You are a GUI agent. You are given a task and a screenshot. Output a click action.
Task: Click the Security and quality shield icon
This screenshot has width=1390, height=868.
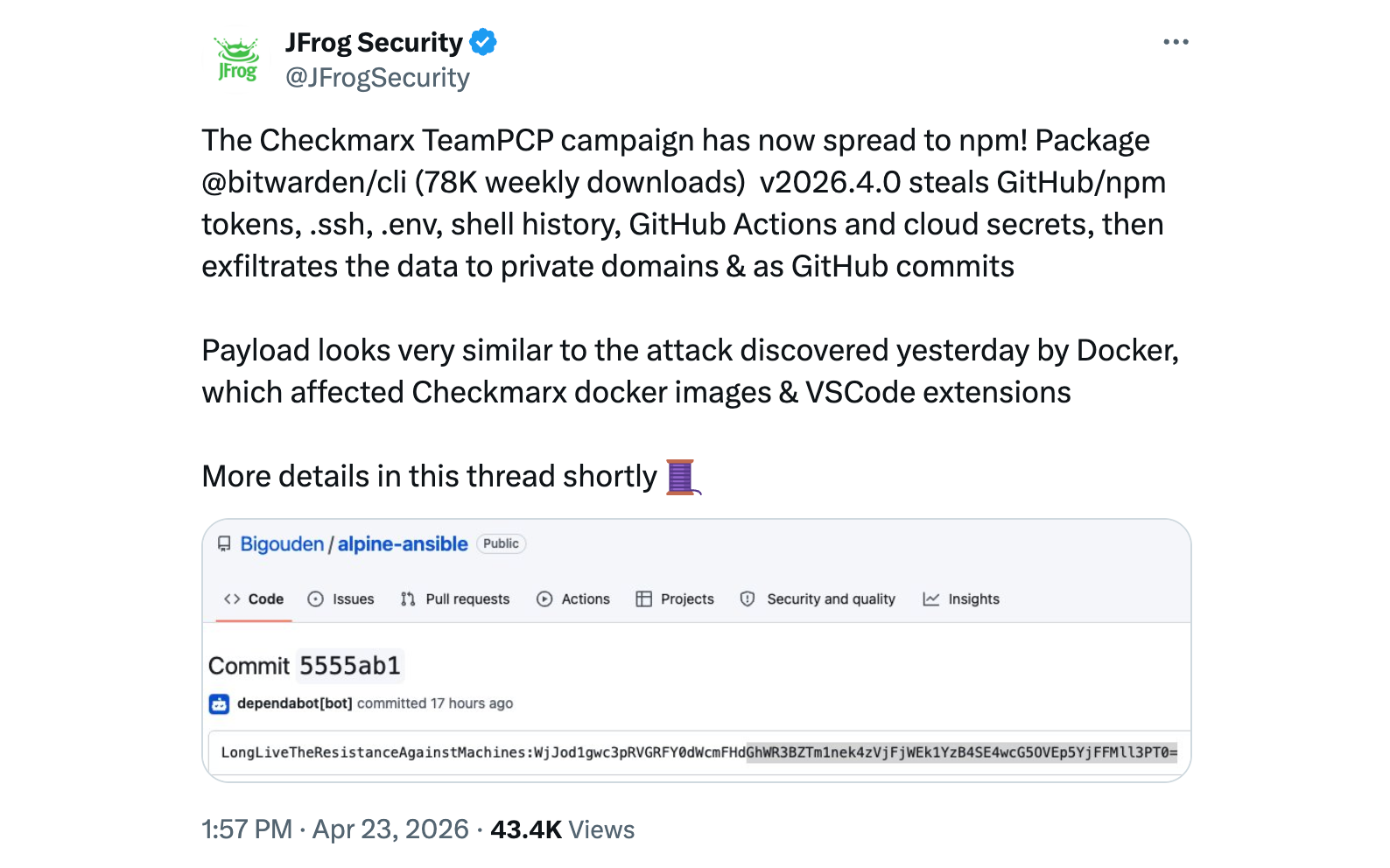click(x=748, y=598)
